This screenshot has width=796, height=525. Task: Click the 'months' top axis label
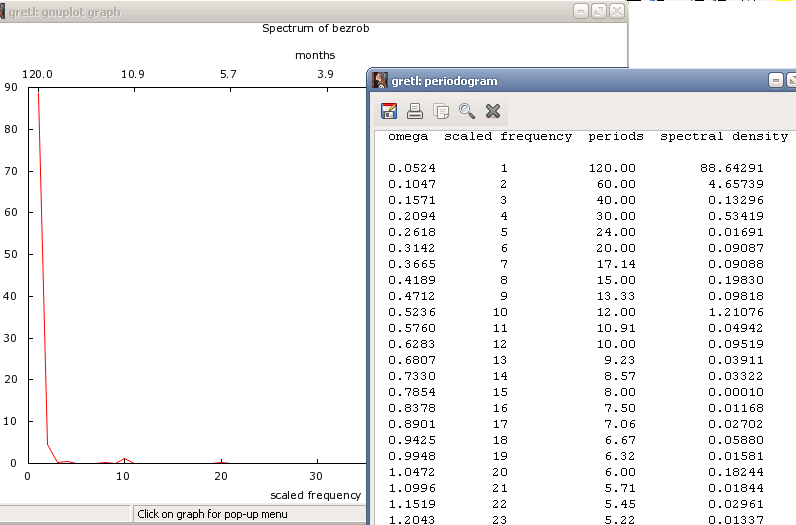tap(315, 55)
